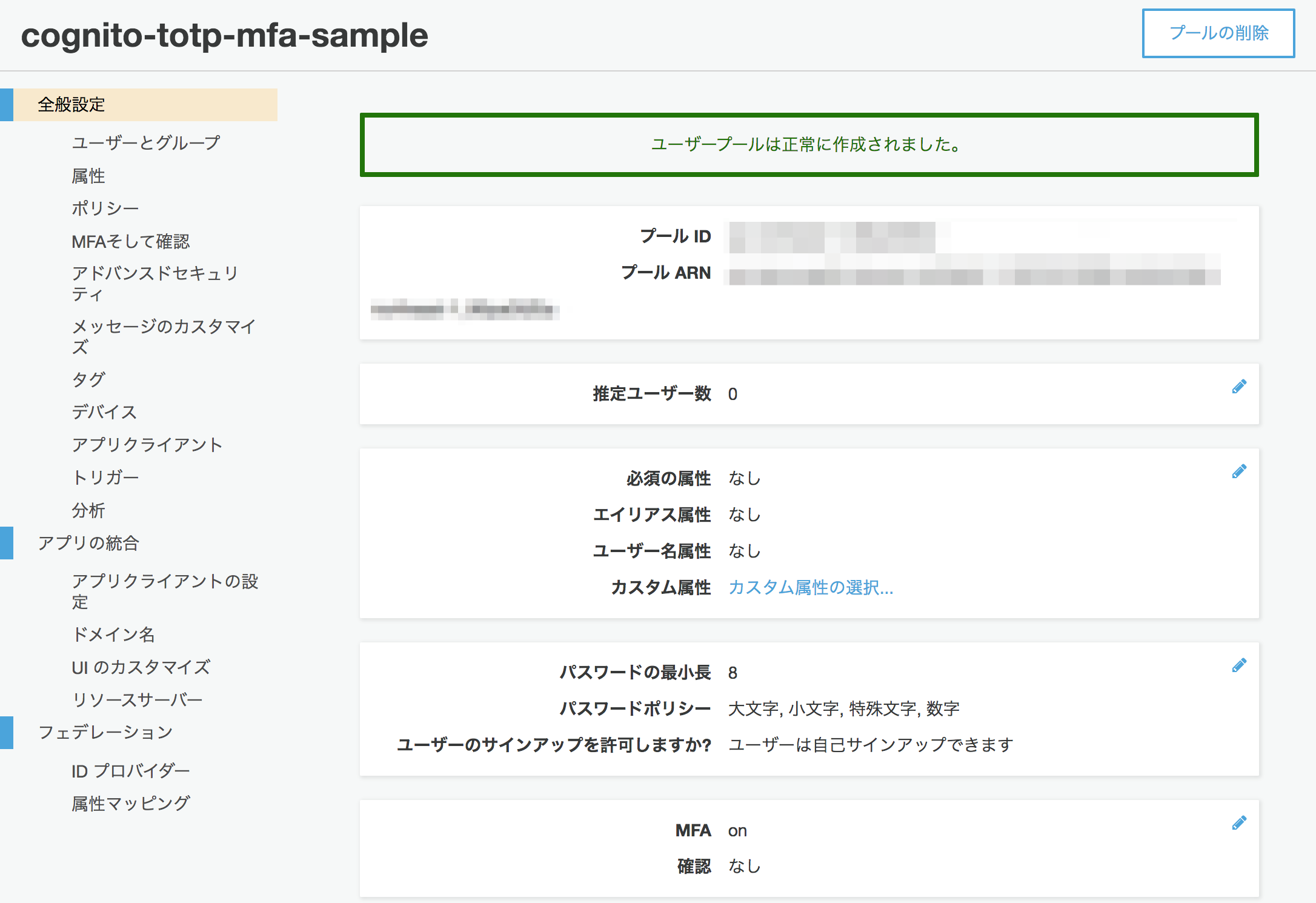Open タグ settings
The height and width of the screenshot is (903, 1316).
(88, 379)
